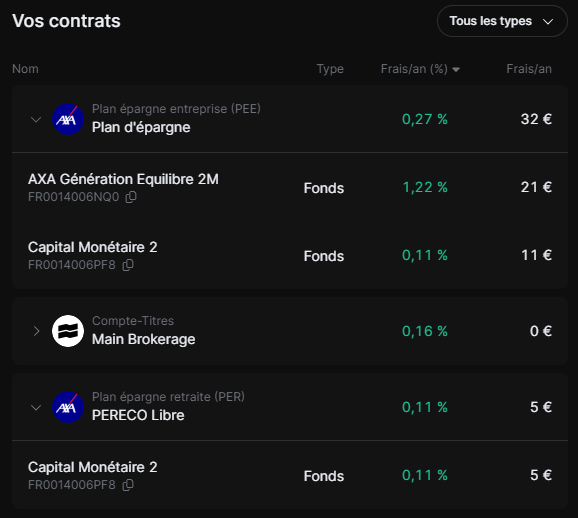
Task: Open the AXA Génération Equilibre 2M fund
Action: pos(123,179)
